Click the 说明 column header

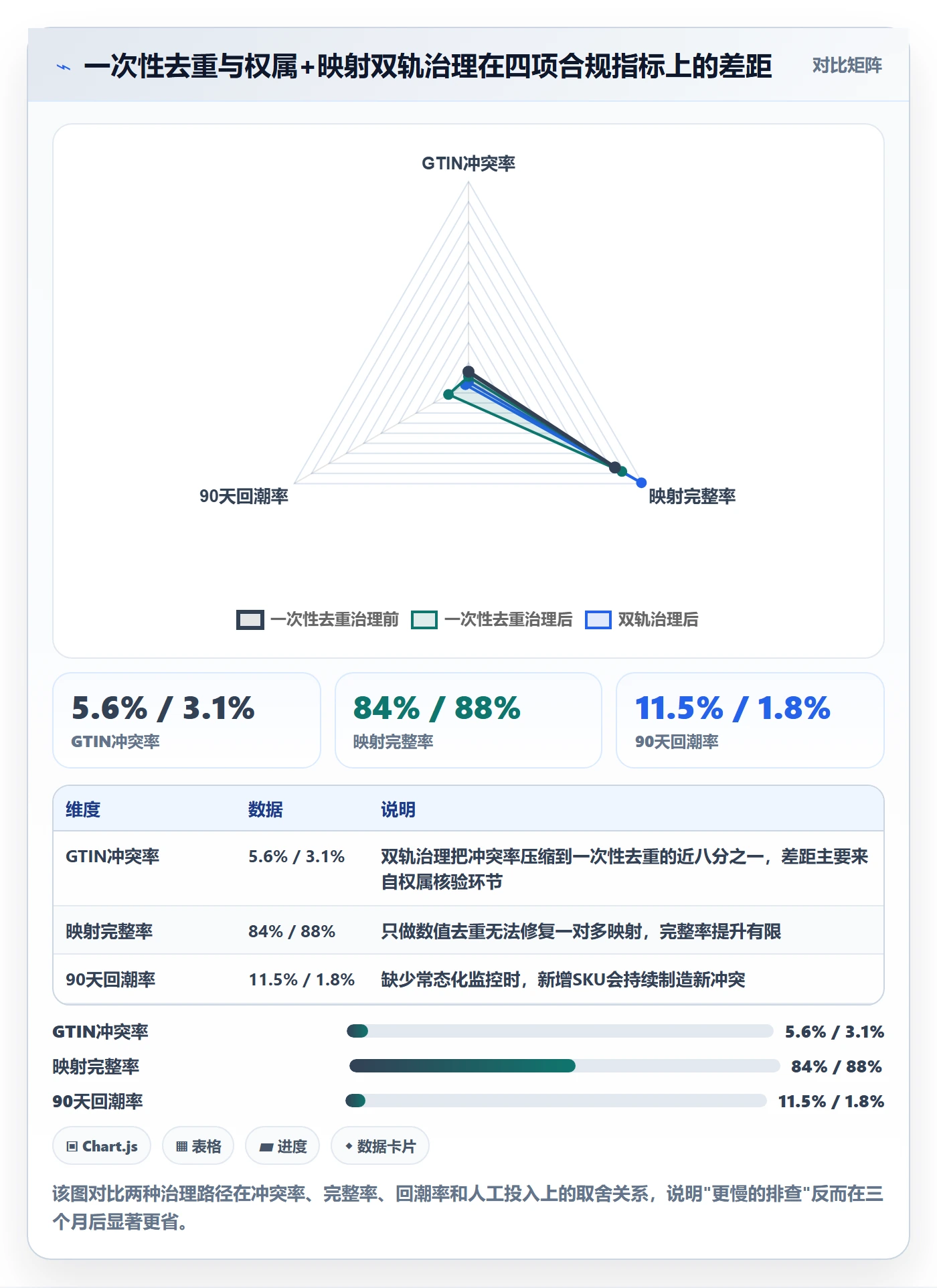[398, 809]
